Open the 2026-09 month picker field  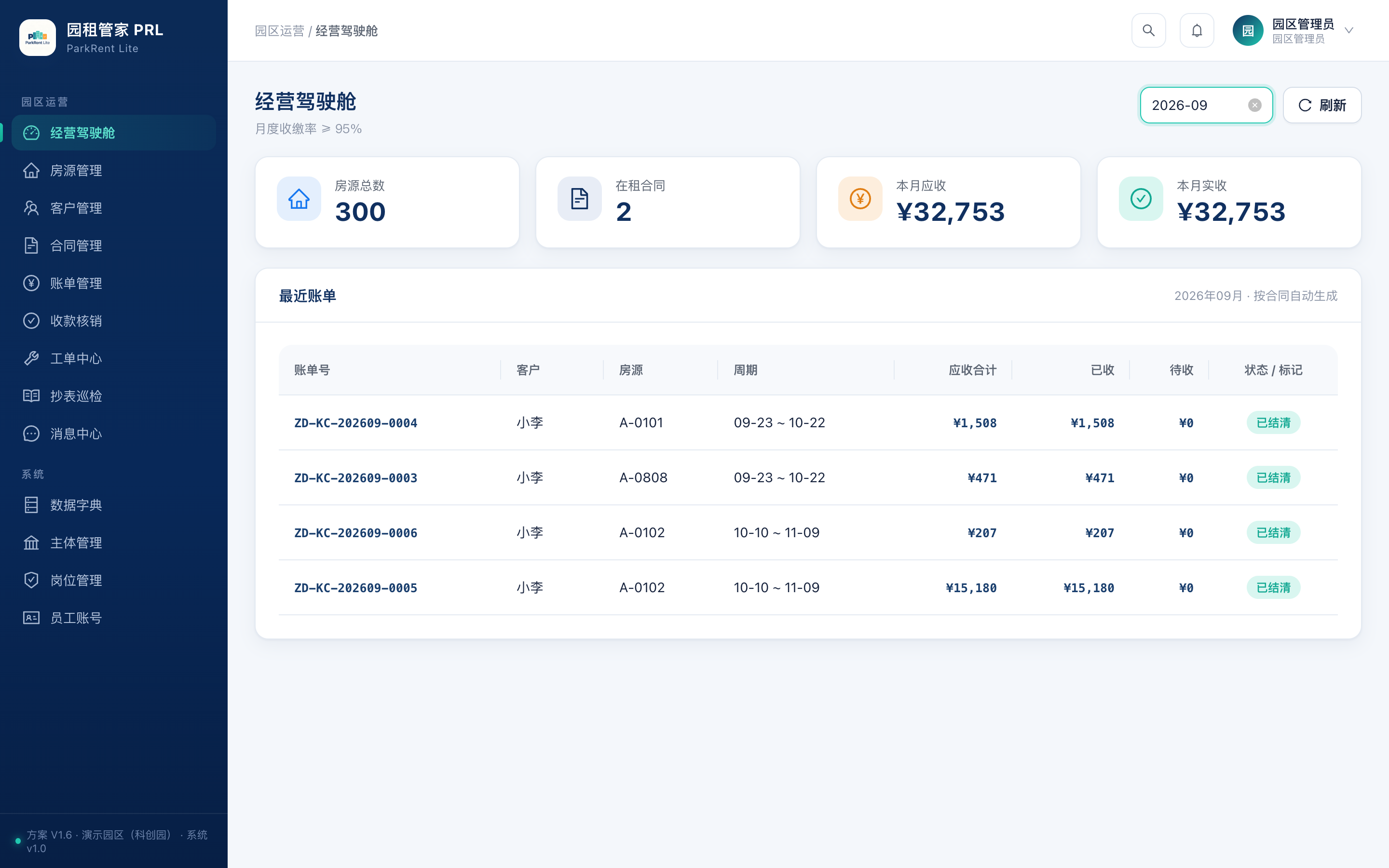pos(1206,105)
